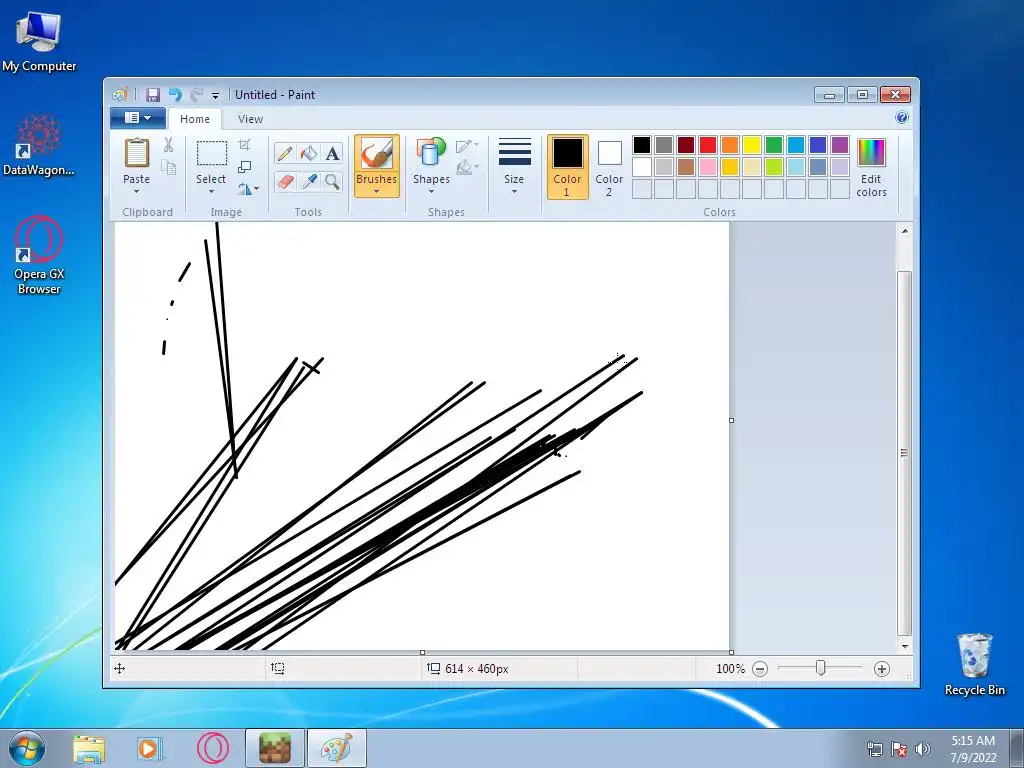The image size is (1024, 768).
Task: Click the Windows Start orb
Action: pos(27,748)
